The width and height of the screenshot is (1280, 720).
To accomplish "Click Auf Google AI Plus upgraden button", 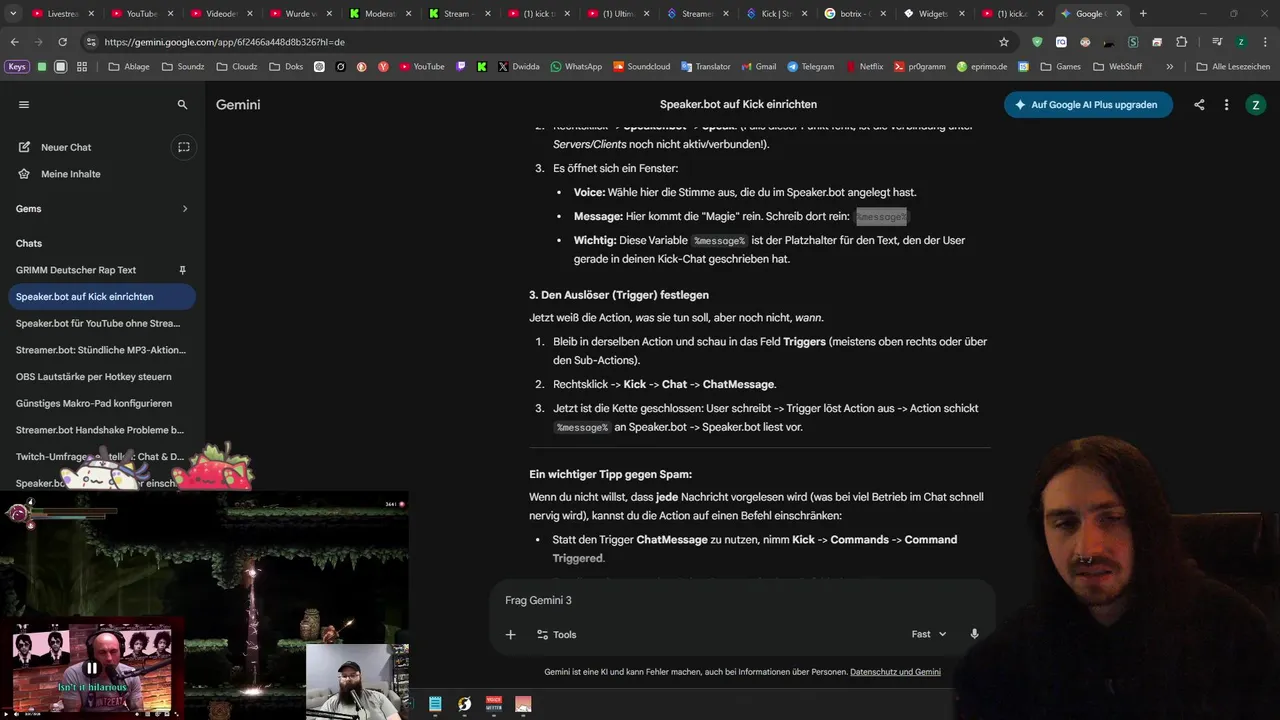I will coord(1088,104).
